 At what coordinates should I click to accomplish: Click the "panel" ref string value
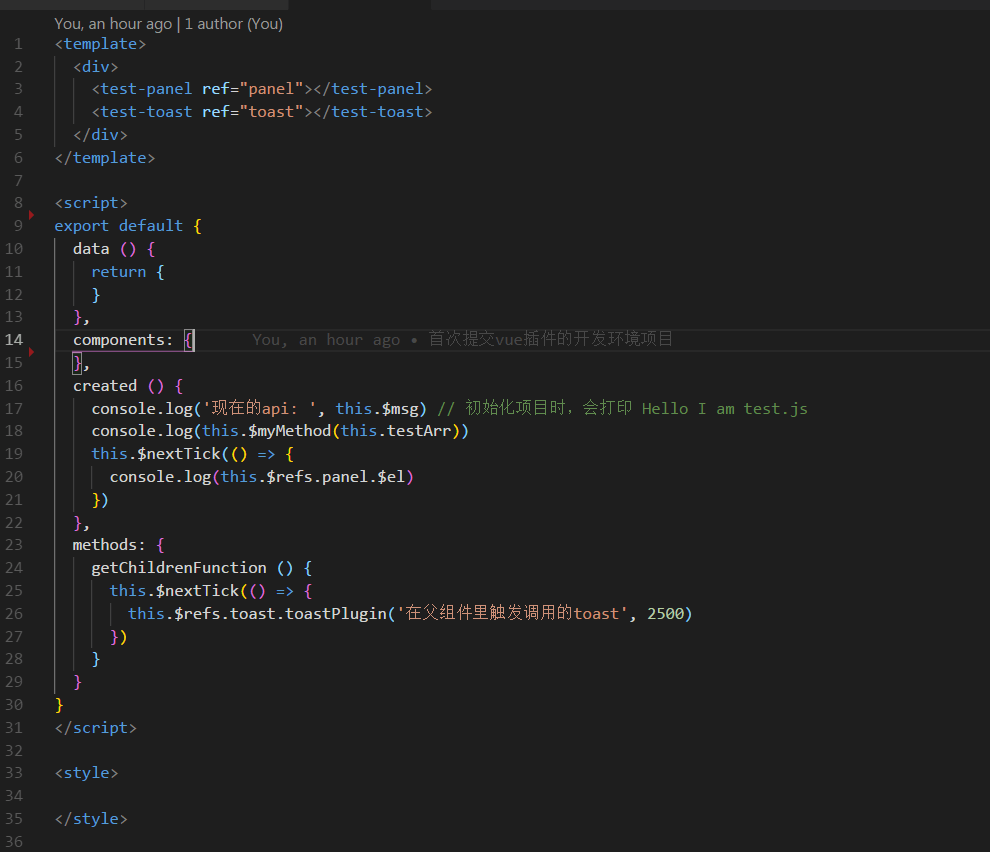[x=271, y=89]
